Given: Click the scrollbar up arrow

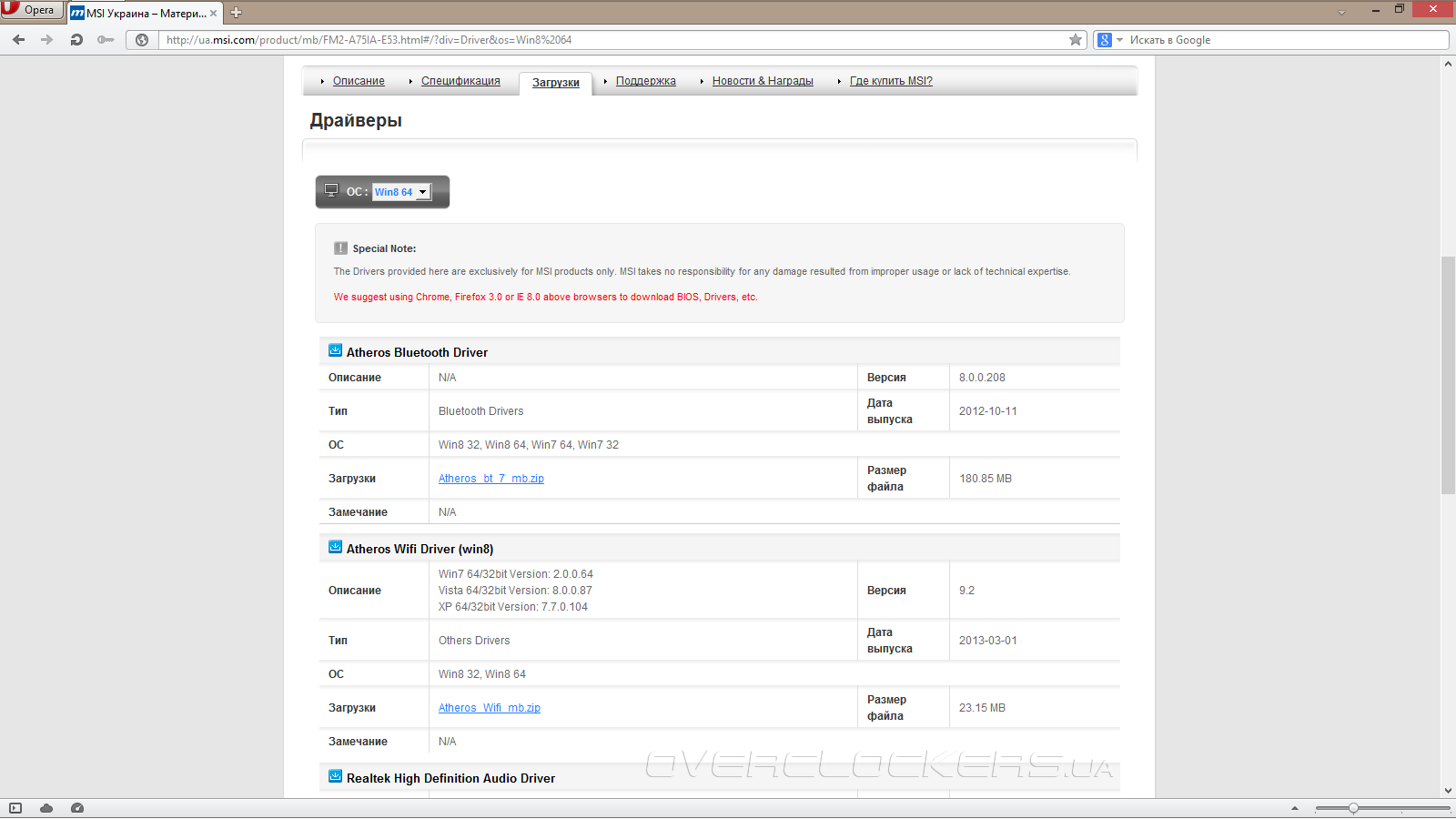Looking at the screenshot, I should coord(1448,64).
